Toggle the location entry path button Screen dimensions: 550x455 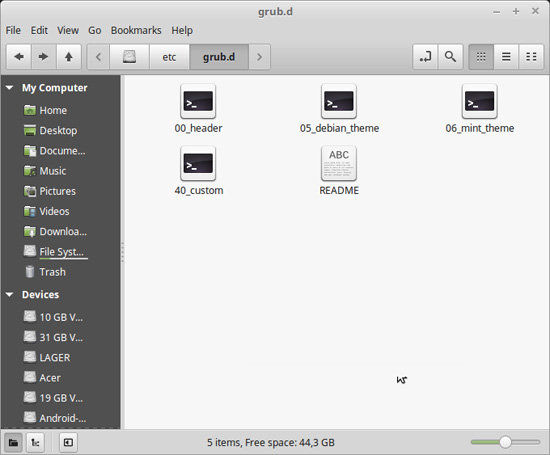[425, 57]
